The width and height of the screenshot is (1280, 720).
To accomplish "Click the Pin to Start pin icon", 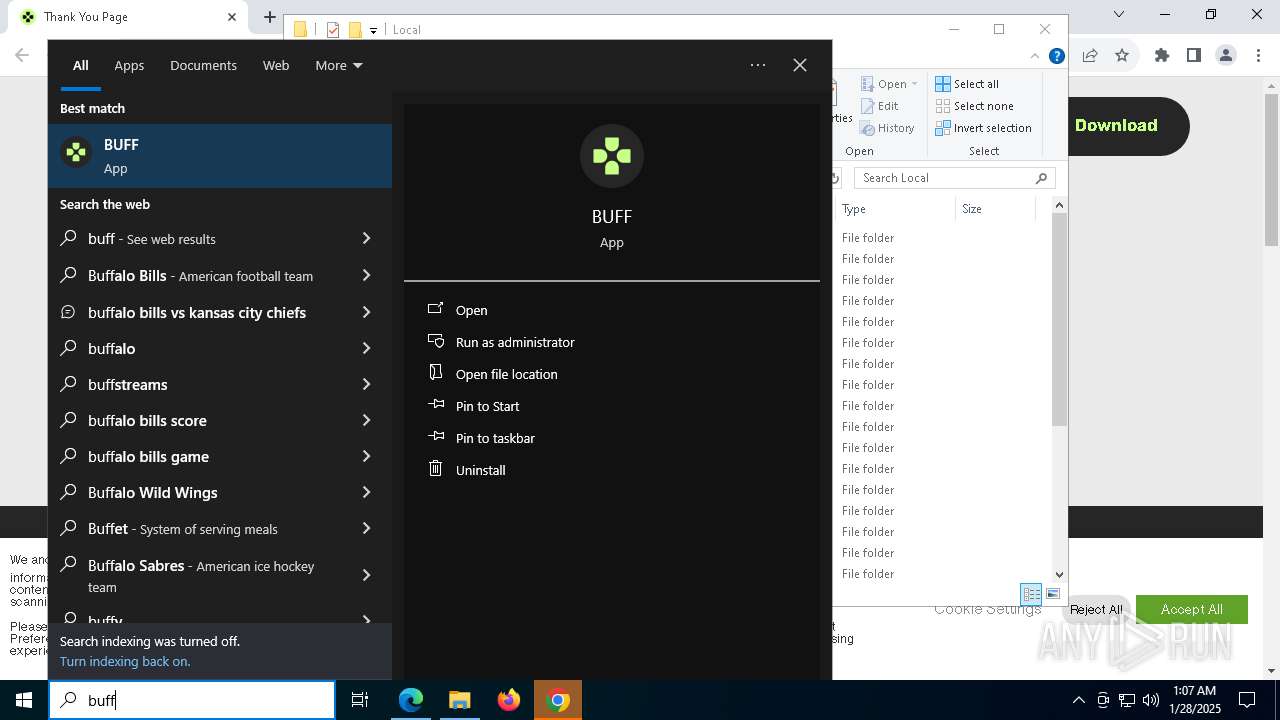I will tap(435, 405).
